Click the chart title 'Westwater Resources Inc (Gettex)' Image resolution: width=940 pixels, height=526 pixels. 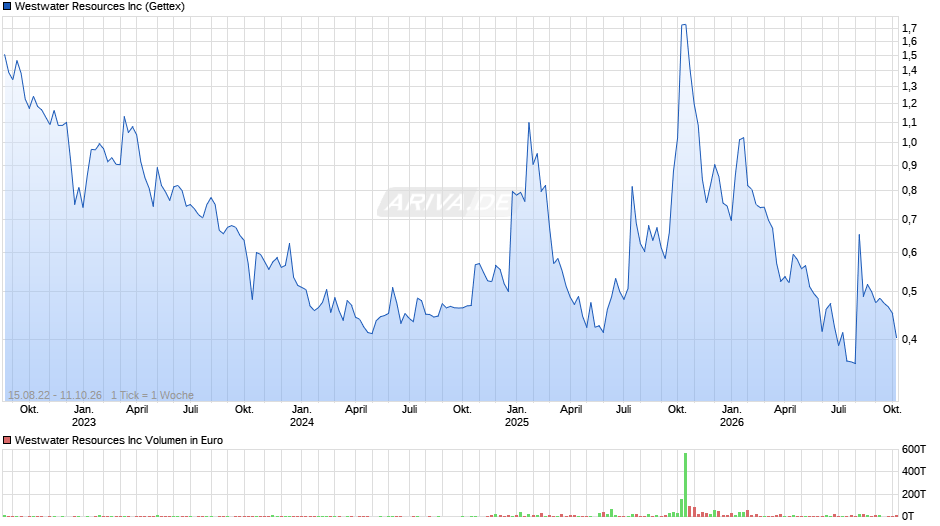pos(100,7)
